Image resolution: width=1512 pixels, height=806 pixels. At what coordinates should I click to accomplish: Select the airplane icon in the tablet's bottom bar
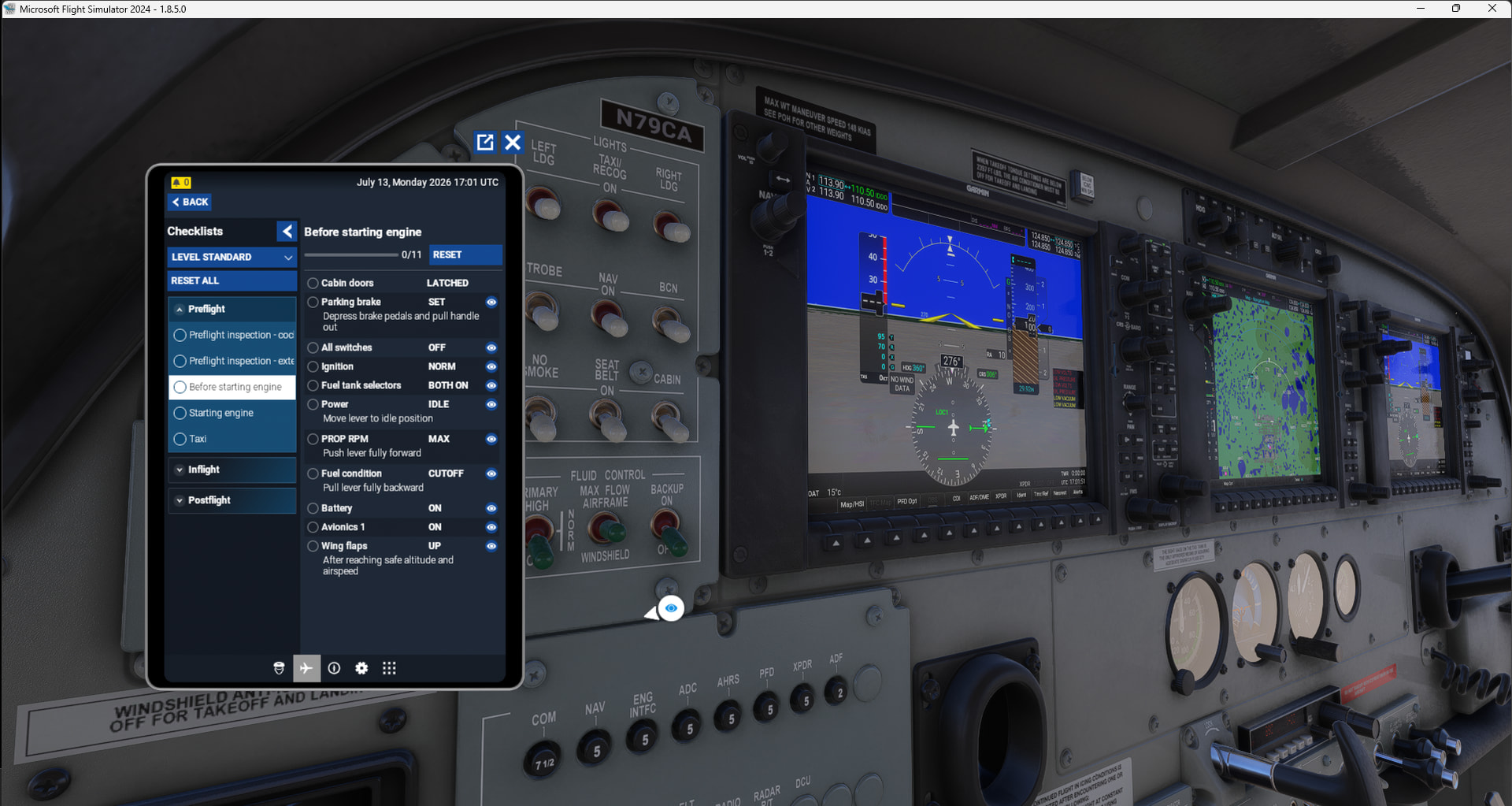(x=306, y=668)
